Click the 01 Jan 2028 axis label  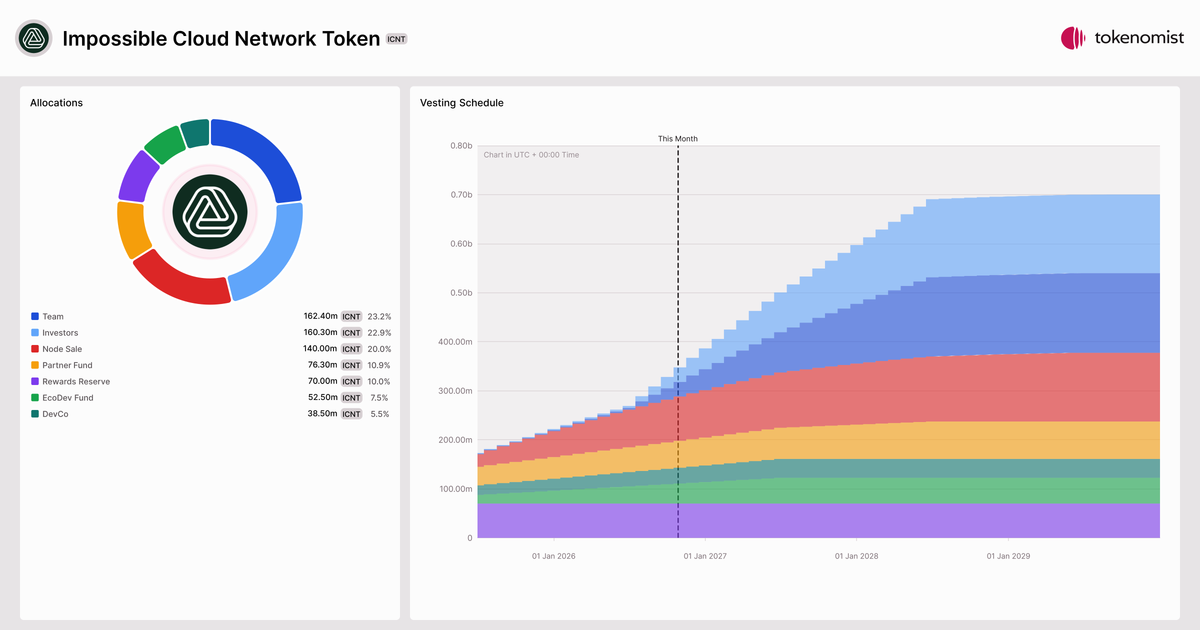pyautogui.click(x=857, y=556)
